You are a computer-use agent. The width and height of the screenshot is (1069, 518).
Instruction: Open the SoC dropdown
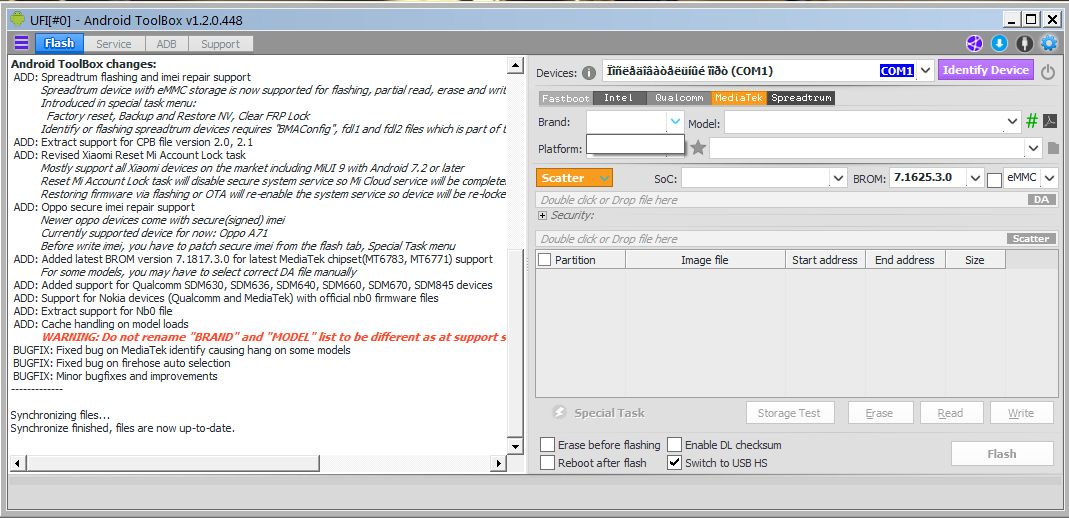[x=839, y=178]
